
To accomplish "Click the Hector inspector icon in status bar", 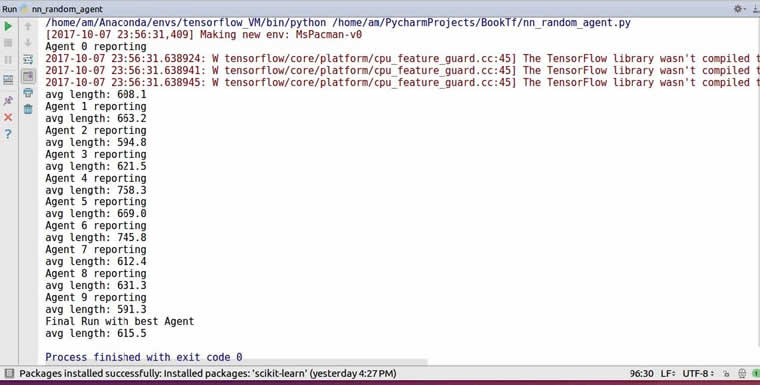I will click(742, 373).
